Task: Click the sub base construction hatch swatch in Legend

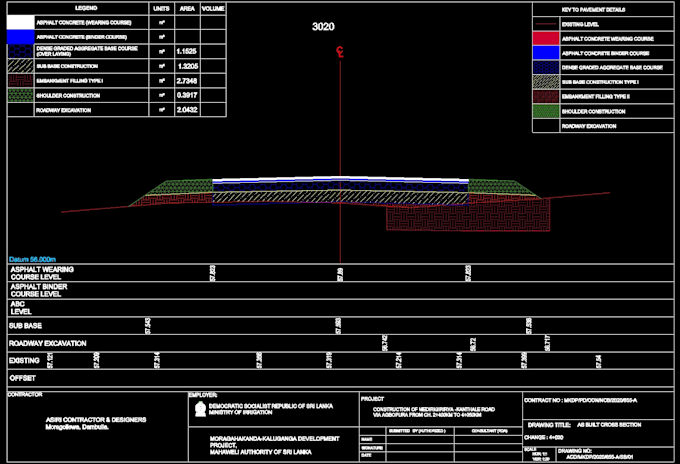Action: tap(20, 64)
